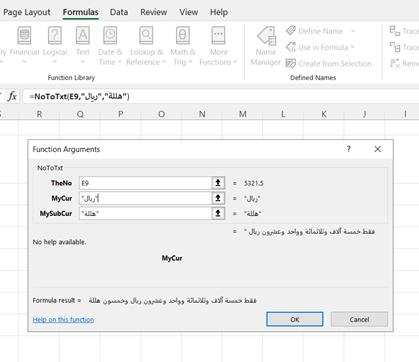
Task: Expand the Use in Formula dropdown
Action: coord(353,47)
